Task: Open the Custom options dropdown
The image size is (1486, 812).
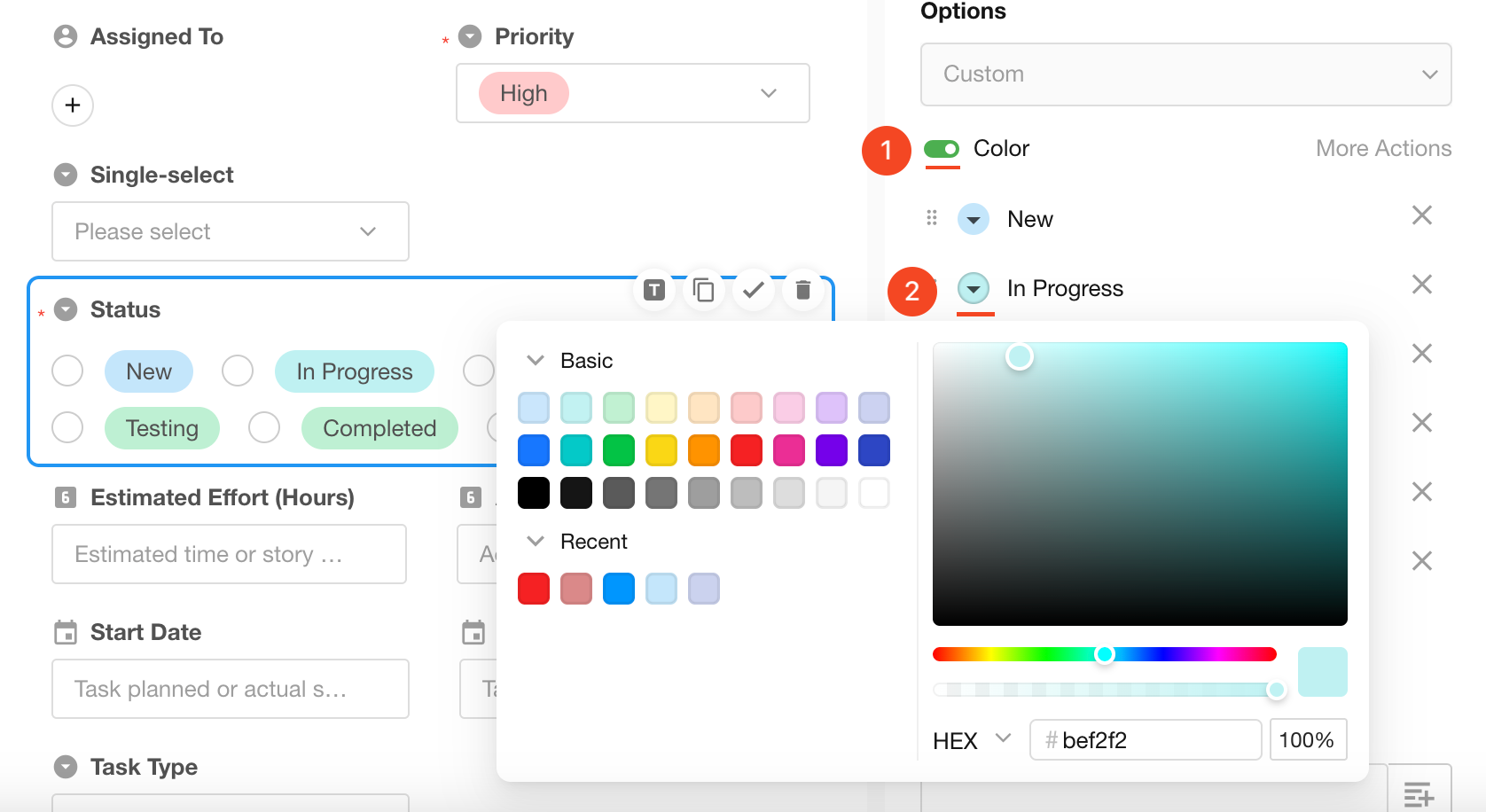Action: (x=1185, y=74)
